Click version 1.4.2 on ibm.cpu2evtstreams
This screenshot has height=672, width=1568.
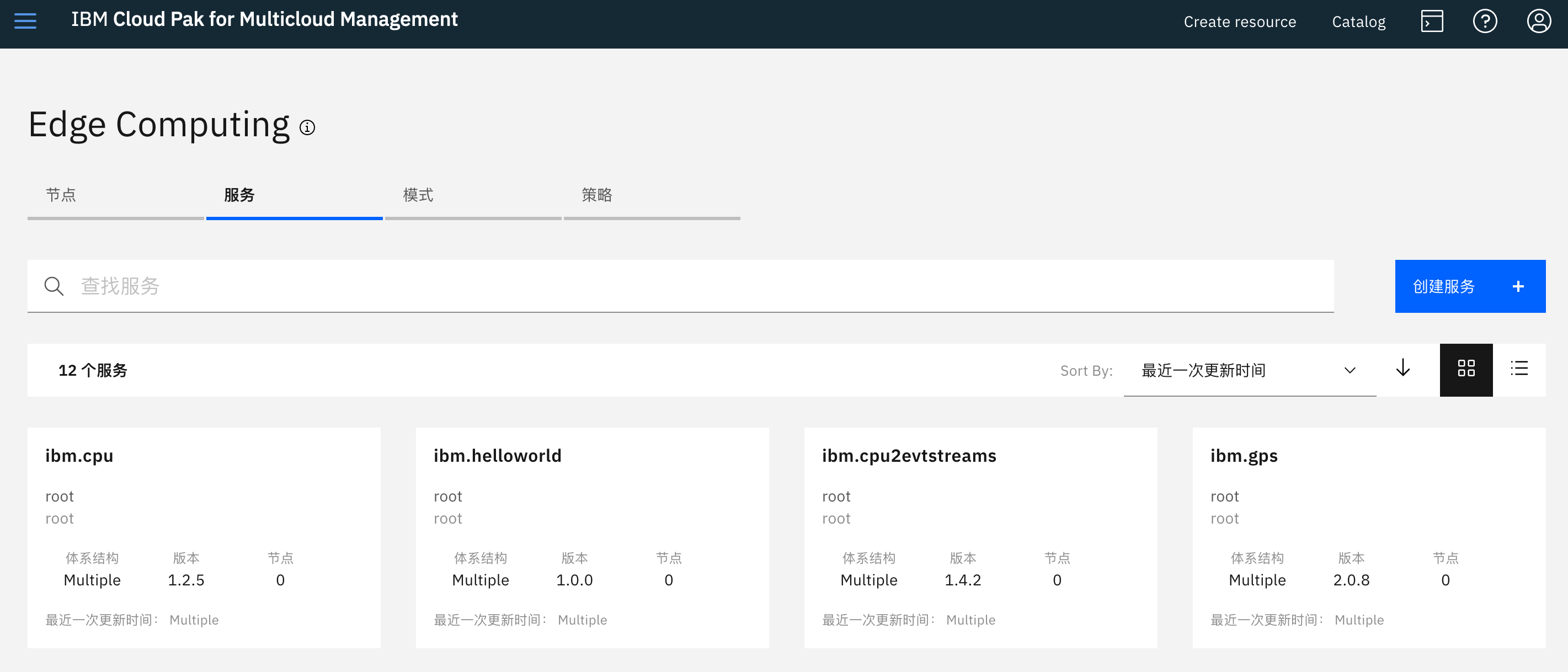tap(962, 580)
